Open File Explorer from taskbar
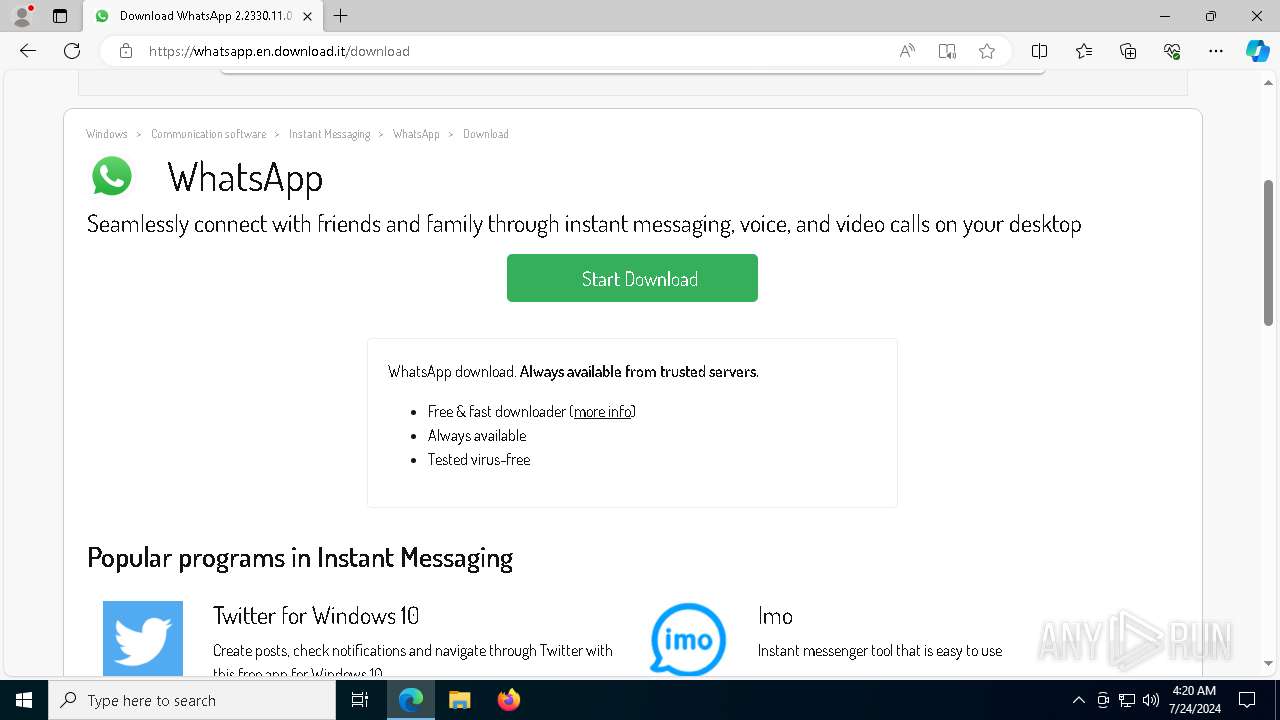The height and width of the screenshot is (720, 1280). coord(460,700)
